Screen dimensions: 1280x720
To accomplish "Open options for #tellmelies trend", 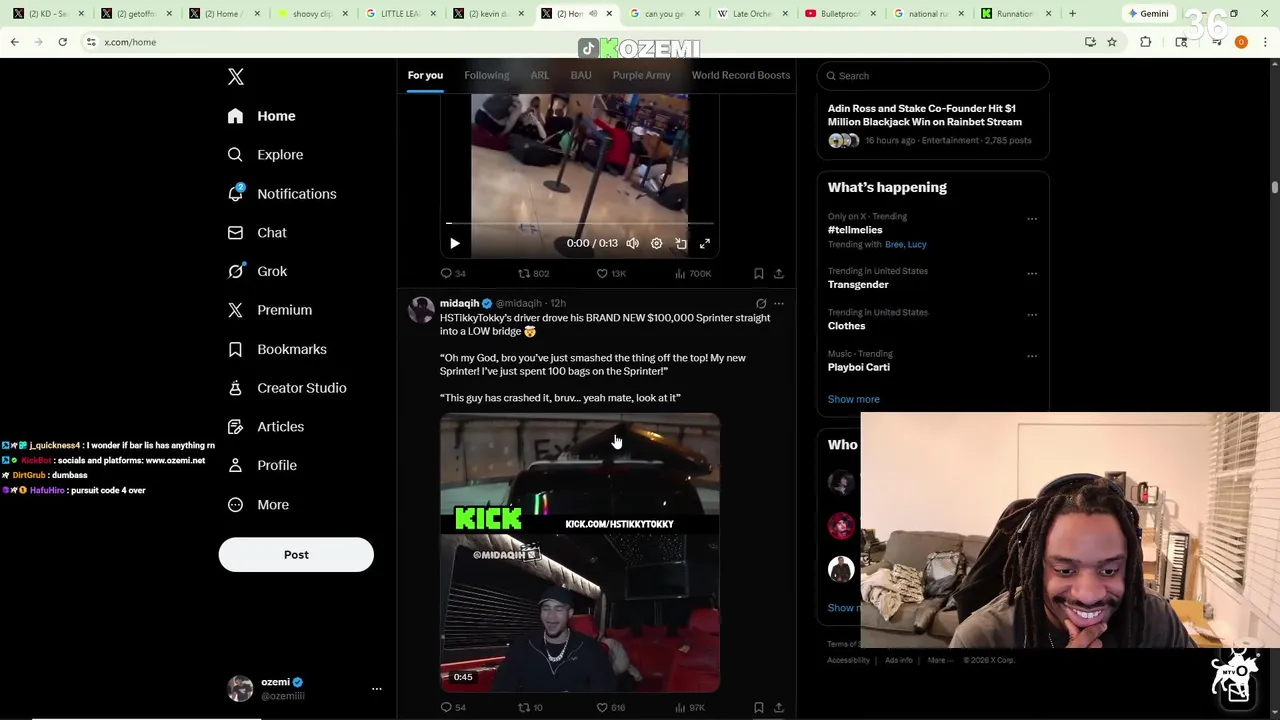I will [1032, 219].
